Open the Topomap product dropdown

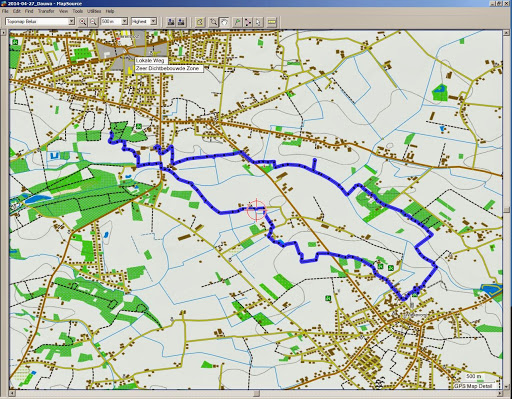click(x=71, y=22)
